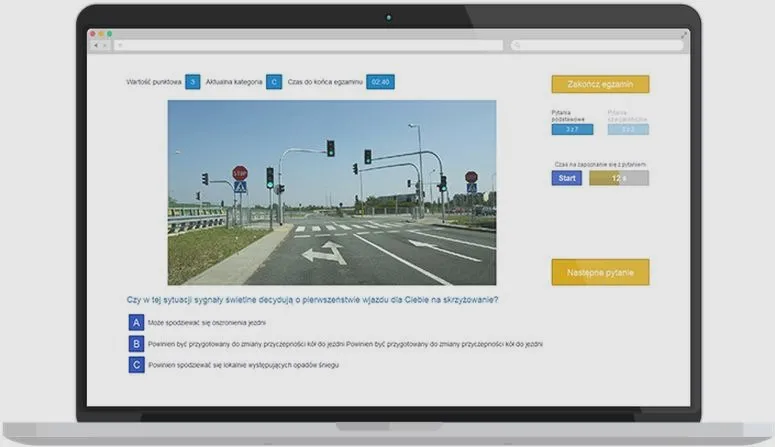The image size is (775, 447).
Task: Click the question reading time progress bar
Action: 619,178
